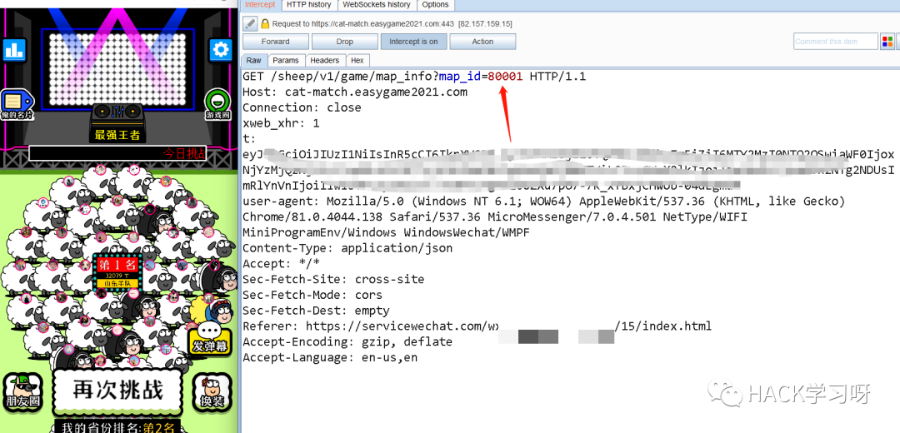Click the Accept-Encoding: gzip, deflate line
The image size is (900, 433).
point(347,342)
